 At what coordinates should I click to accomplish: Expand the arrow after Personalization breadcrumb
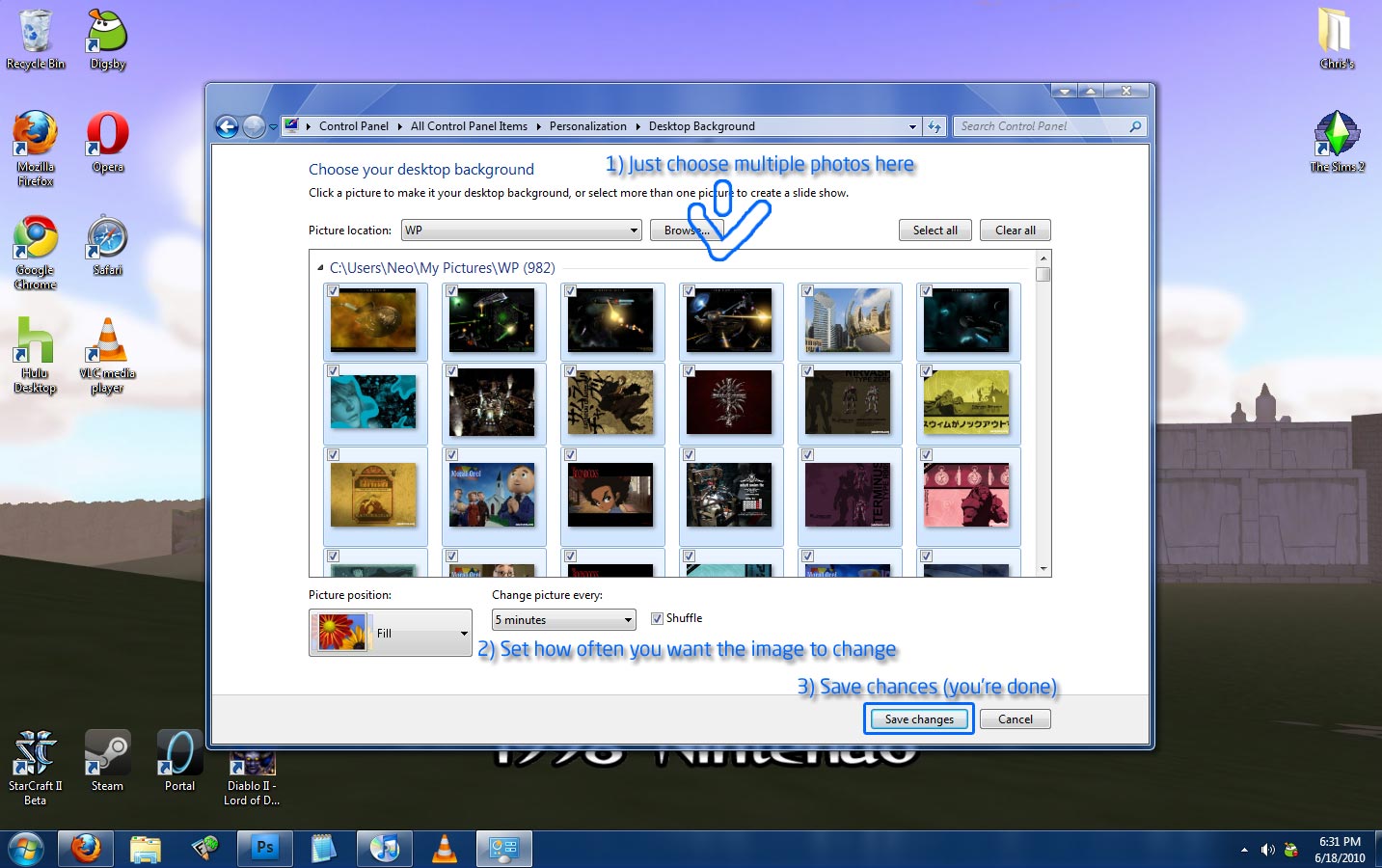click(637, 126)
